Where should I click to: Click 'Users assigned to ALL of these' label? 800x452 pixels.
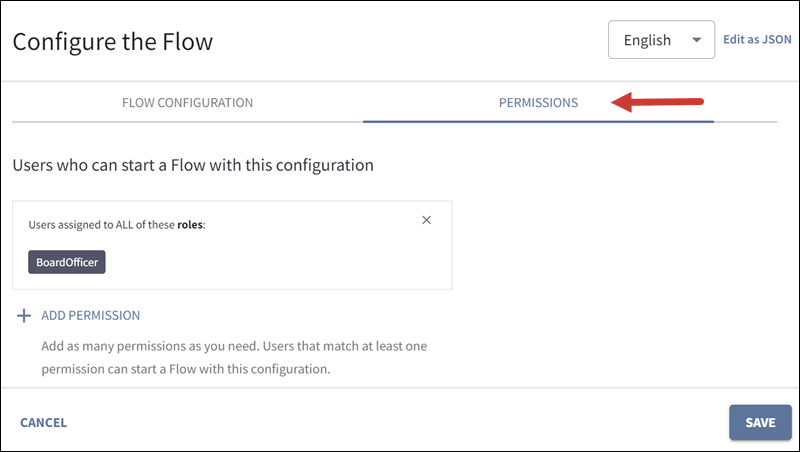tap(100, 226)
